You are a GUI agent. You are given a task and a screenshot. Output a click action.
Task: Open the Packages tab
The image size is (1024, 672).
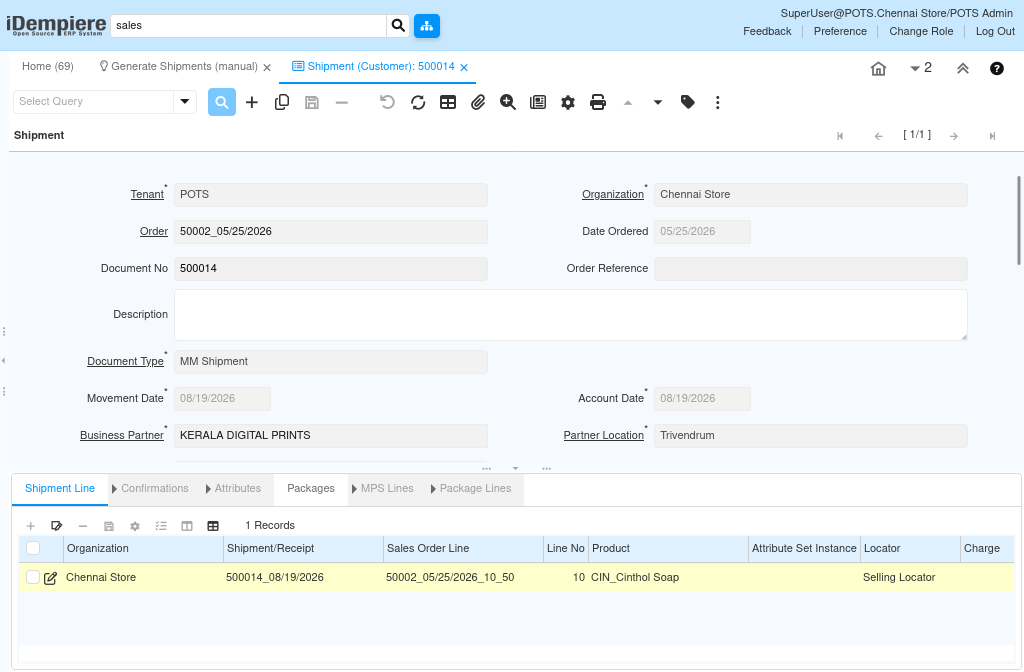click(x=311, y=488)
